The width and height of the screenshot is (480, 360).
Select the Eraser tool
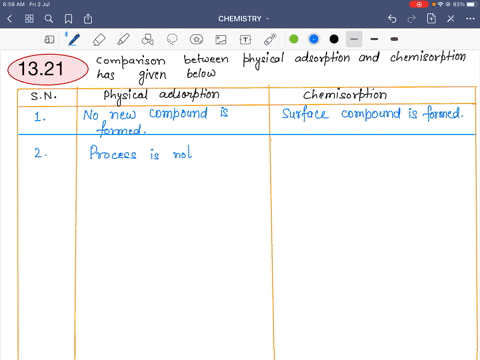pos(99,39)
